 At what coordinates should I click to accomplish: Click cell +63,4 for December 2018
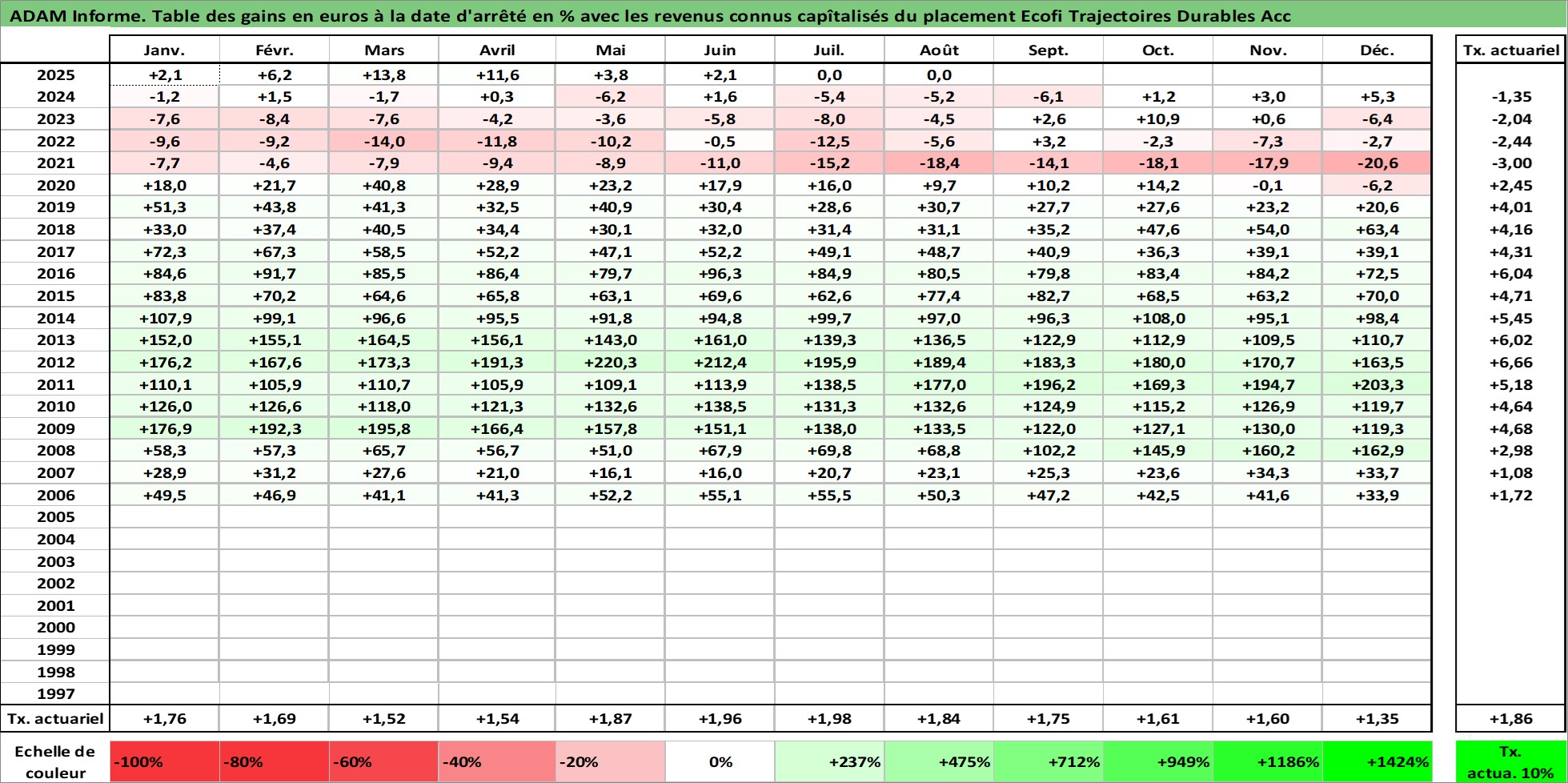click(1377, 229)
